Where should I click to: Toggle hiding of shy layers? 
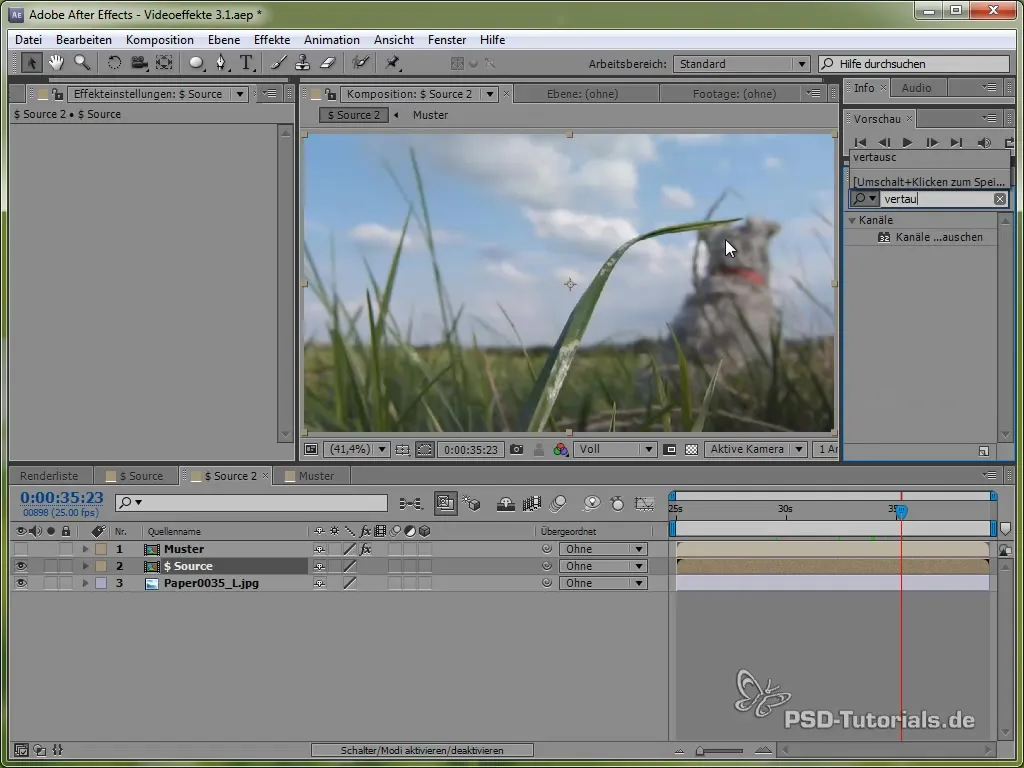click(505, 504)
